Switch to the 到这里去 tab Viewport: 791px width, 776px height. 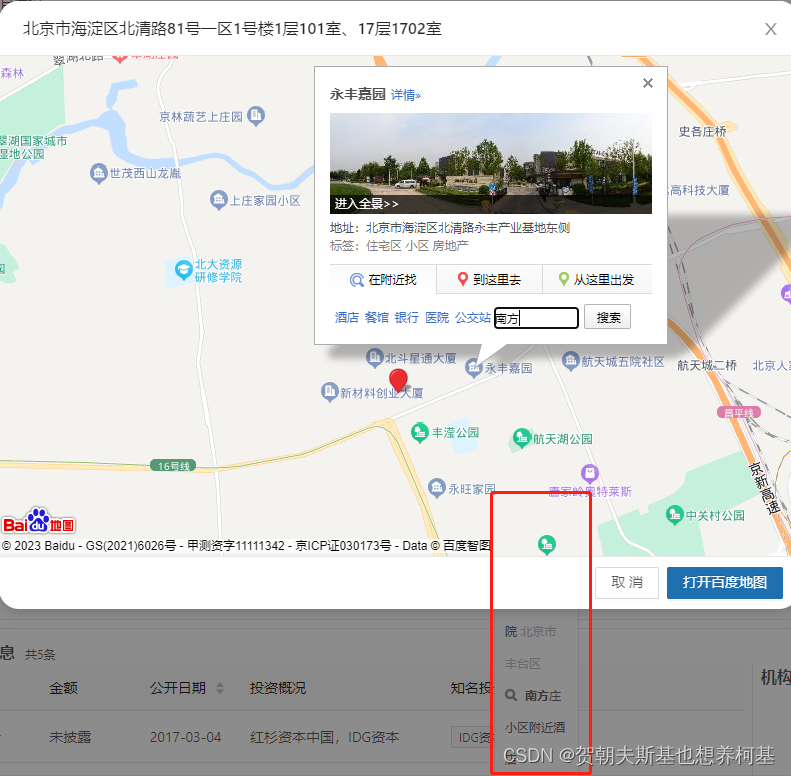[x=489, y=280]
